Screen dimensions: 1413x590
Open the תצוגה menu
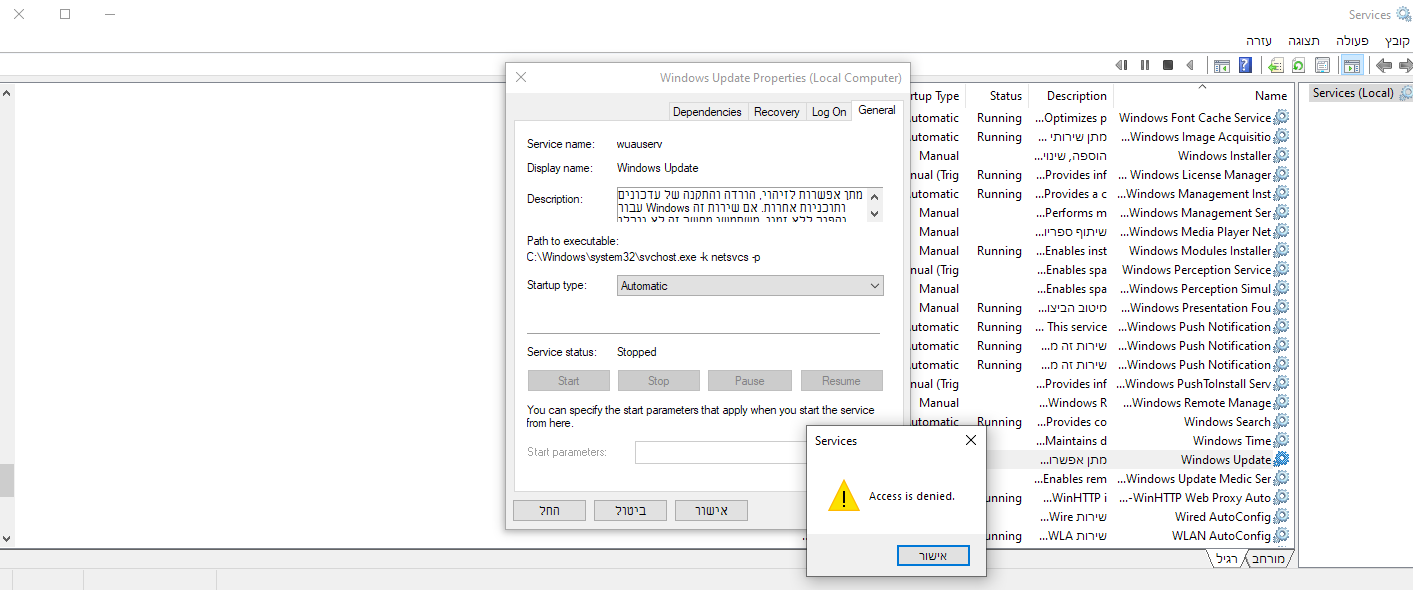1304,41
